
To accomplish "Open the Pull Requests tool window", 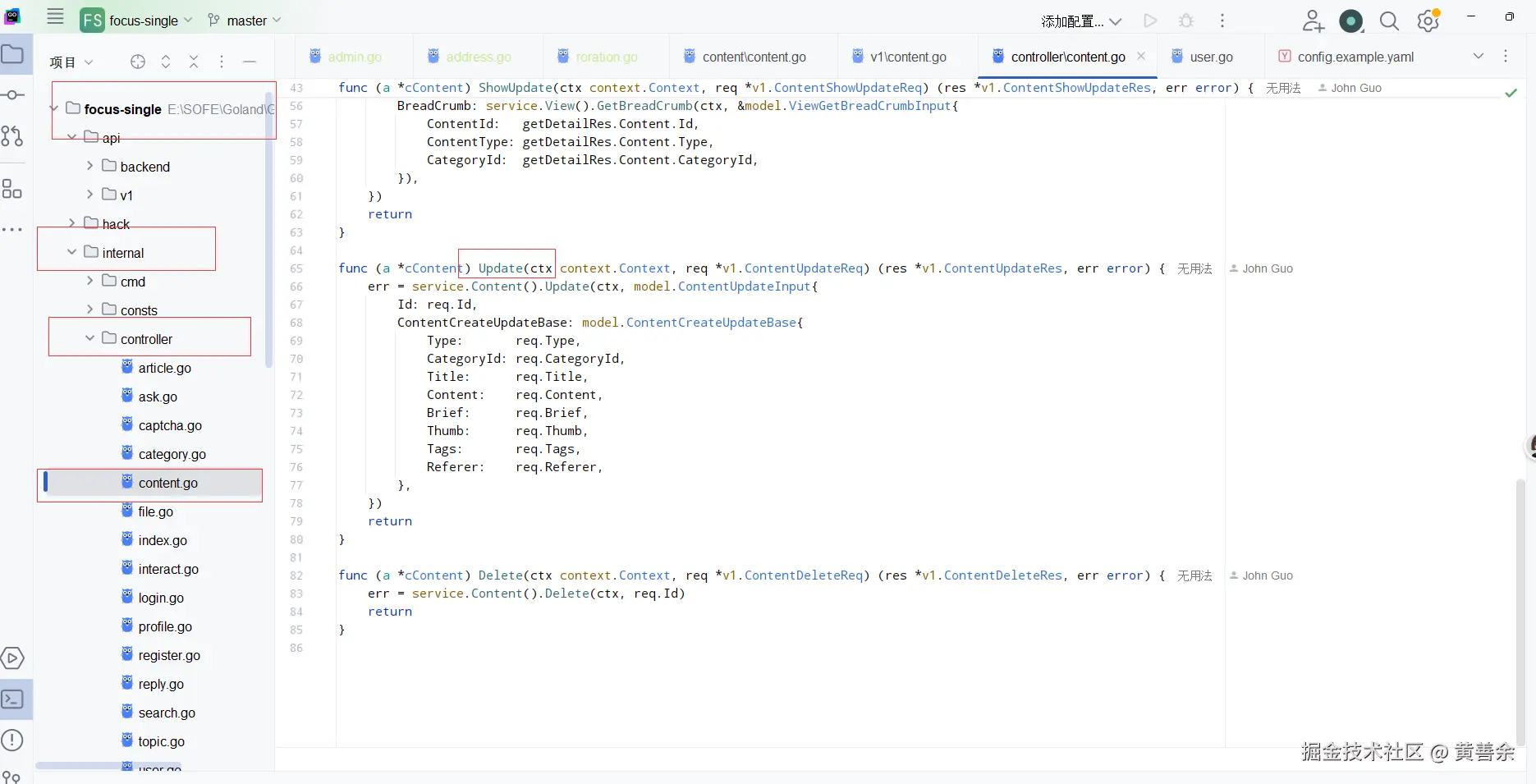I will tap(12, 136).
